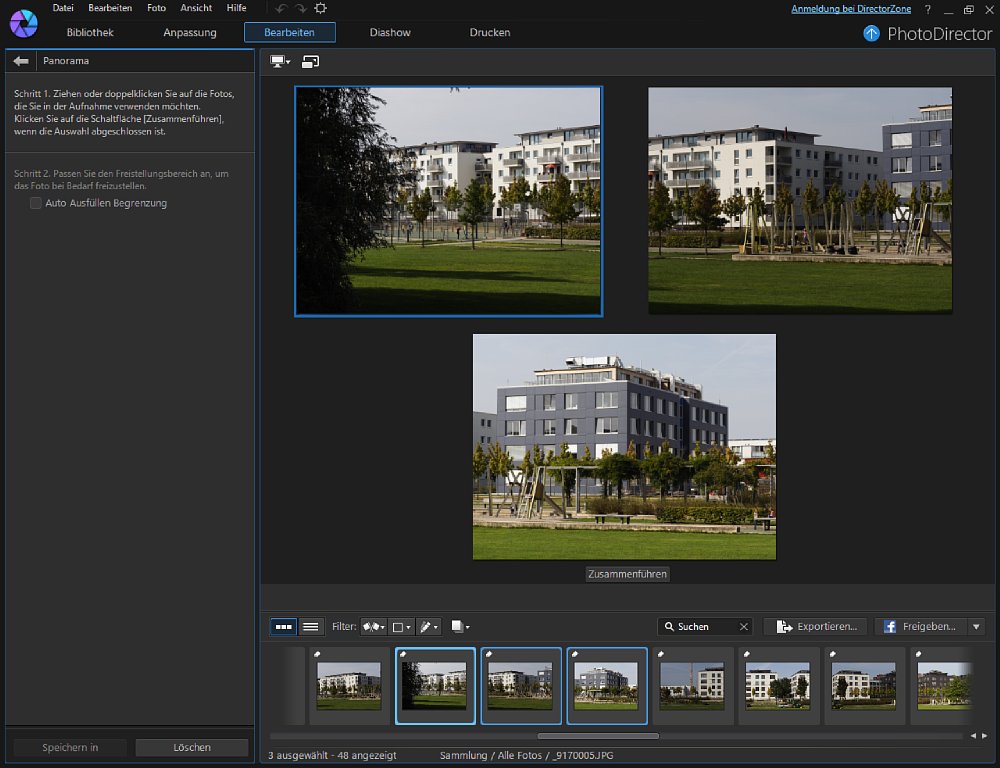Image resolution: width=1000 pixels, height=768 pixels.
Task: Click the tag marker on the first filmstrip thumbnail
Action: click(317, 654)
